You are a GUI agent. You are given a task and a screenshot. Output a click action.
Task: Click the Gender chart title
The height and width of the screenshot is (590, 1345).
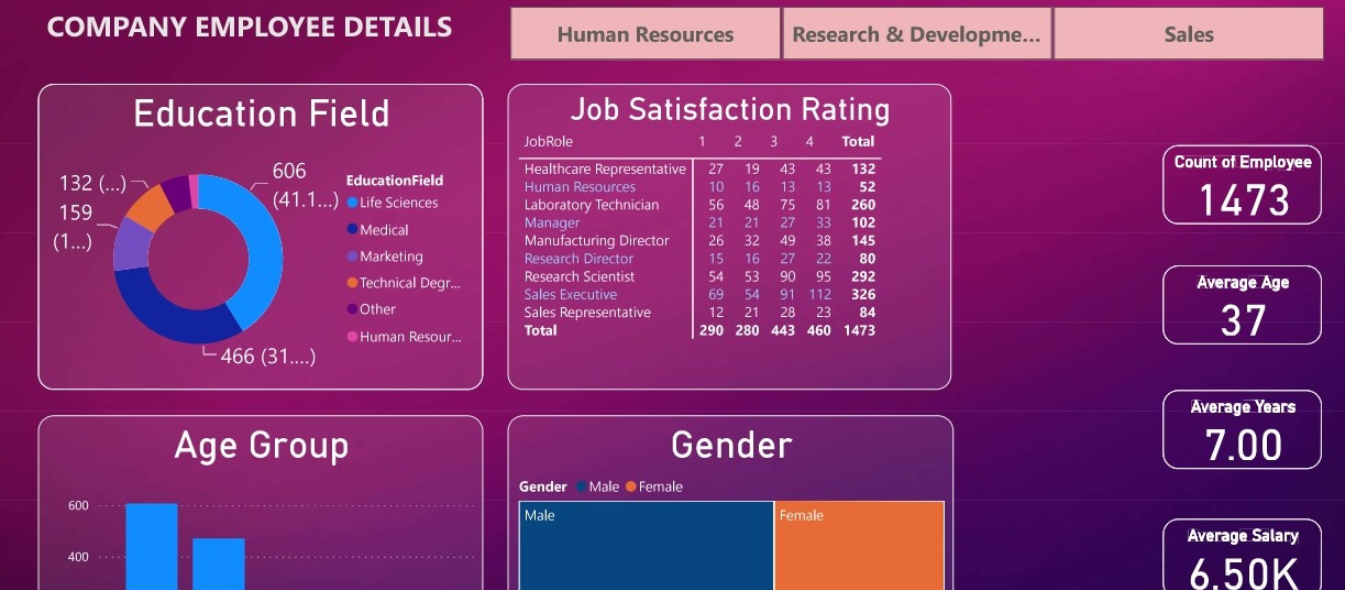[731, 445]
